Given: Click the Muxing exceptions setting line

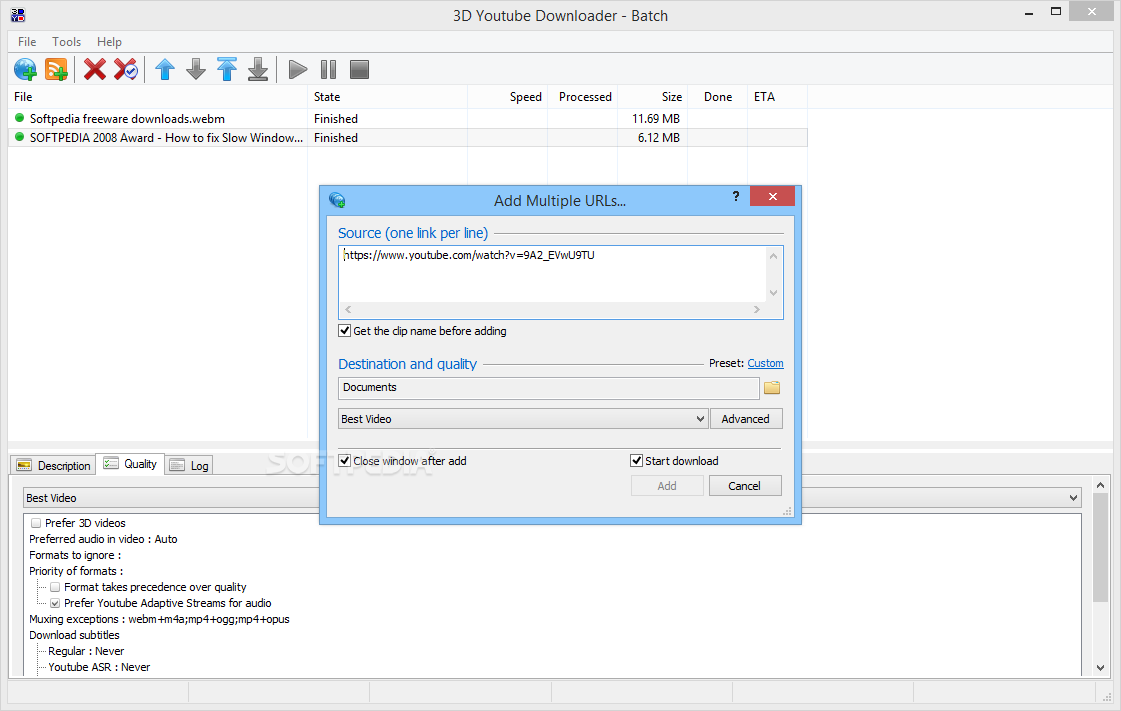Looking at the screenshot, I should (159, 619).
